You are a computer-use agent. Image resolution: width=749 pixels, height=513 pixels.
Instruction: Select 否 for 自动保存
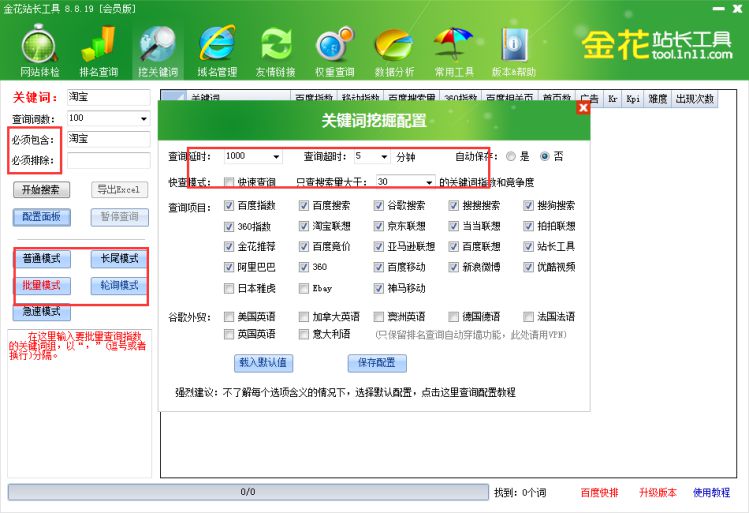click(x=545, y=156)
